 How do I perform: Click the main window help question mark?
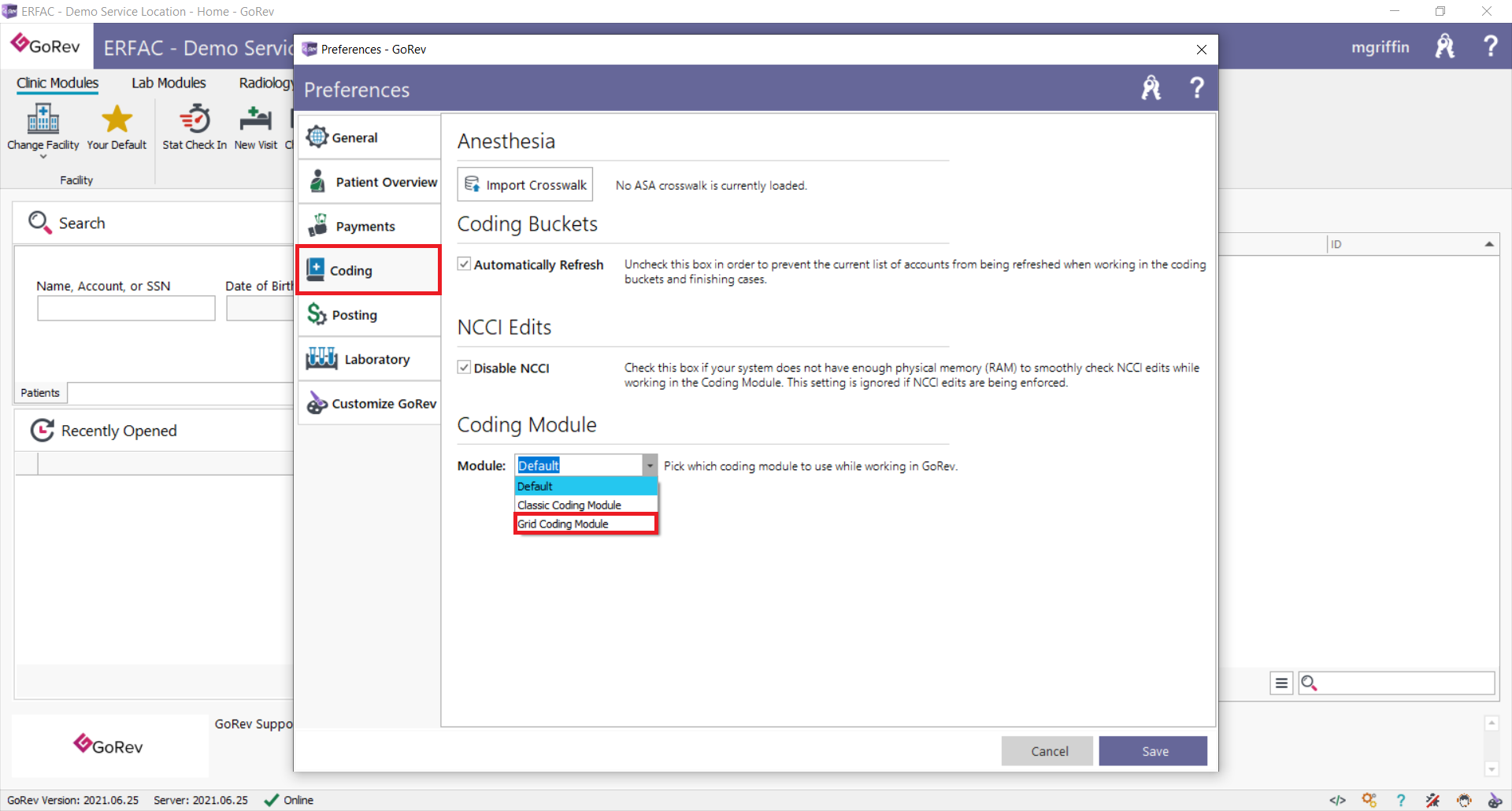tap(1490, 46)
